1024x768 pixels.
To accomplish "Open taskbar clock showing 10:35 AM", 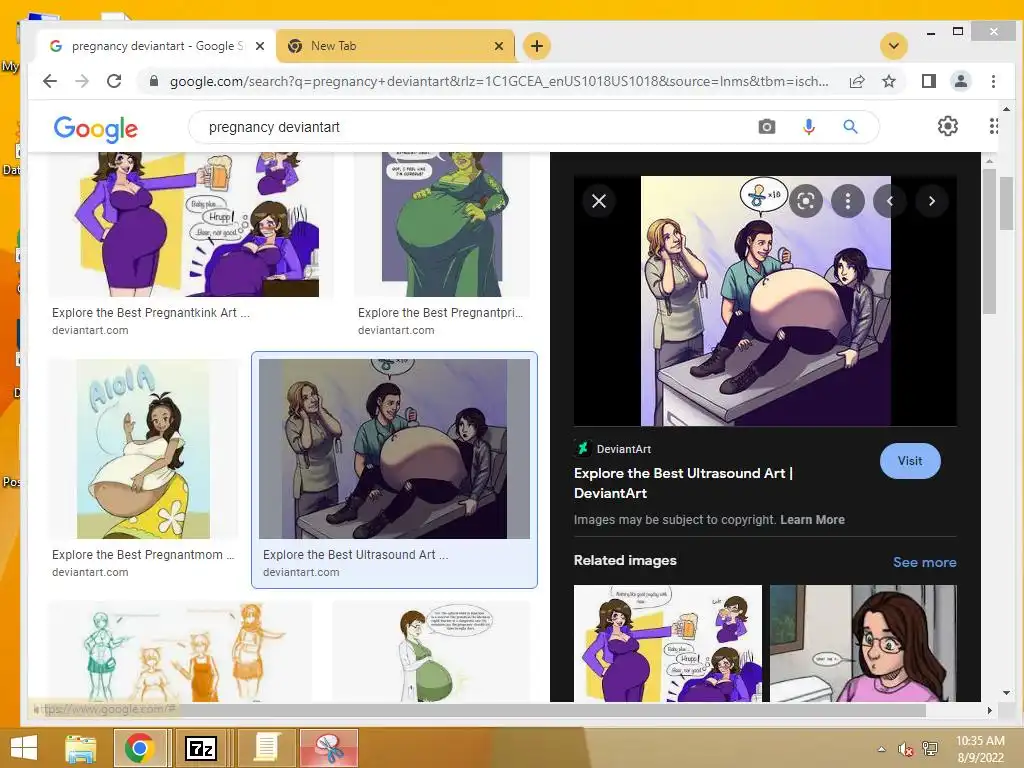I will click(x=980, y=749).
